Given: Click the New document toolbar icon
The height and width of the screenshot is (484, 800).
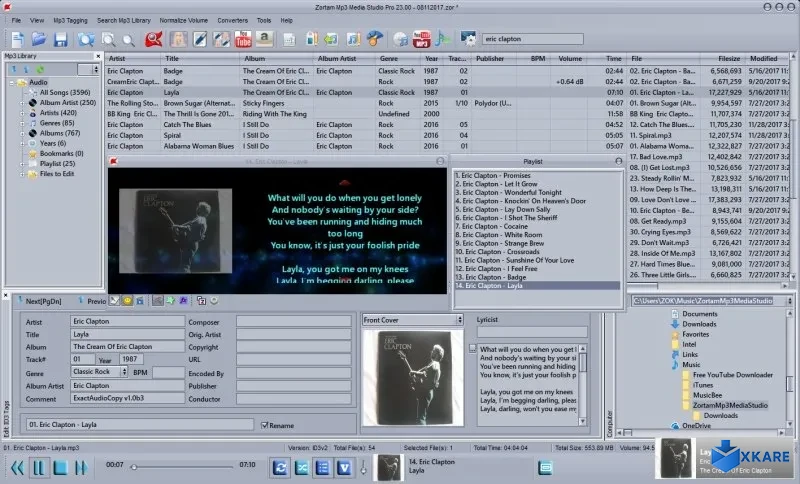Looking at the screenshot, I should (x=18, y=39).
